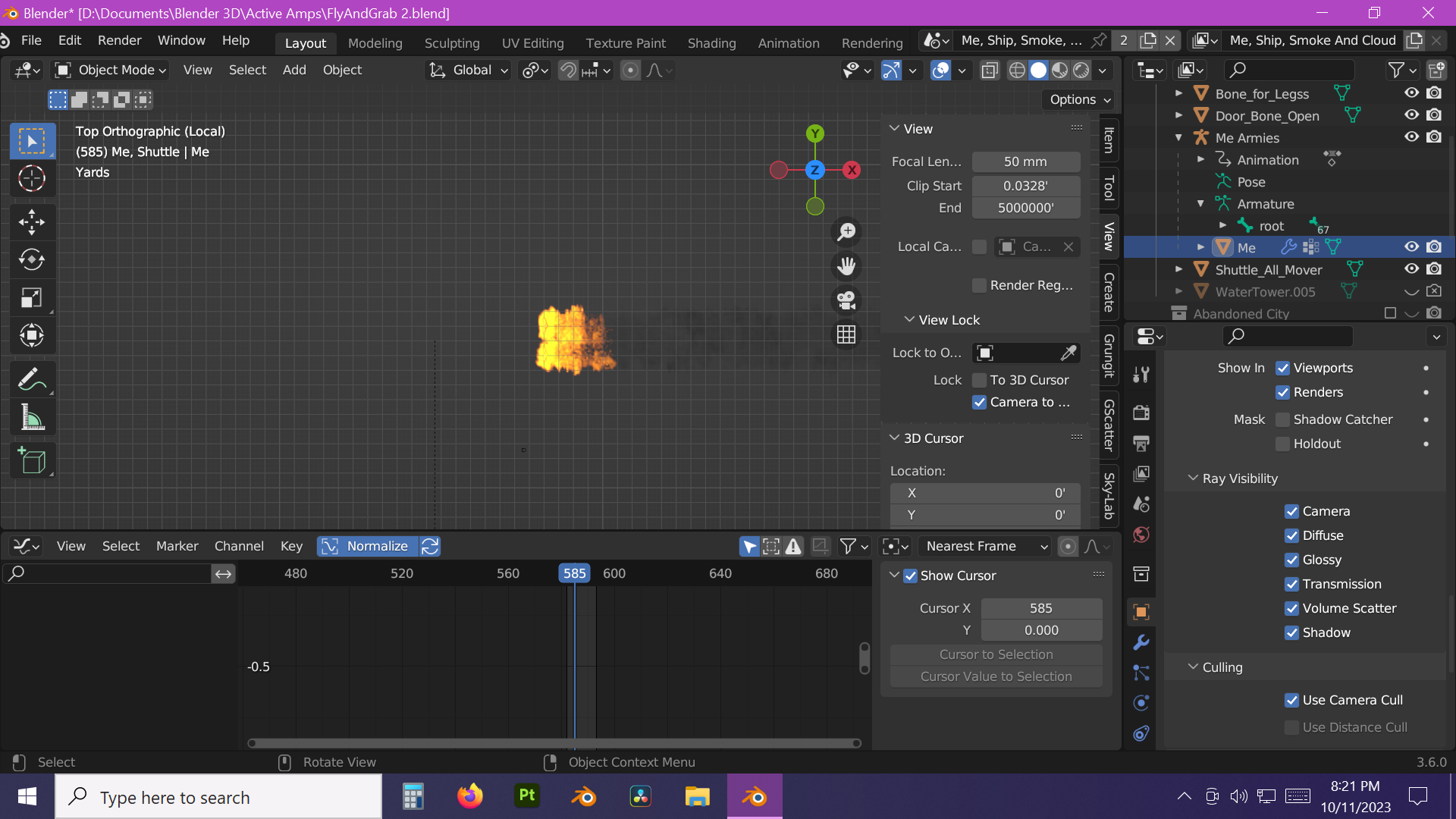Open the 3D viewport Add menu
Screen dimensions: 1456x819
(294, 71)
